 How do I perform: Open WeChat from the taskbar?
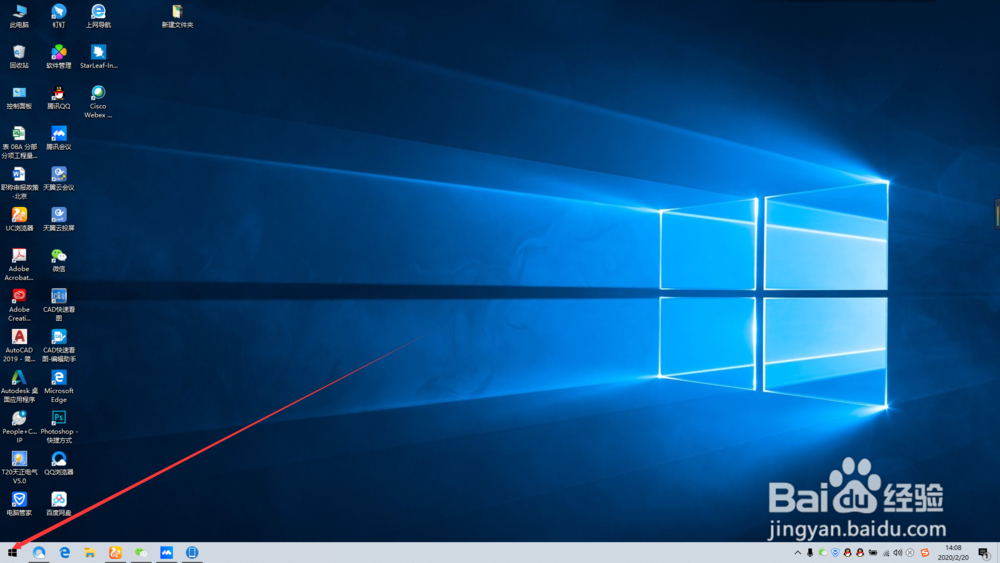tap(141, 553)
